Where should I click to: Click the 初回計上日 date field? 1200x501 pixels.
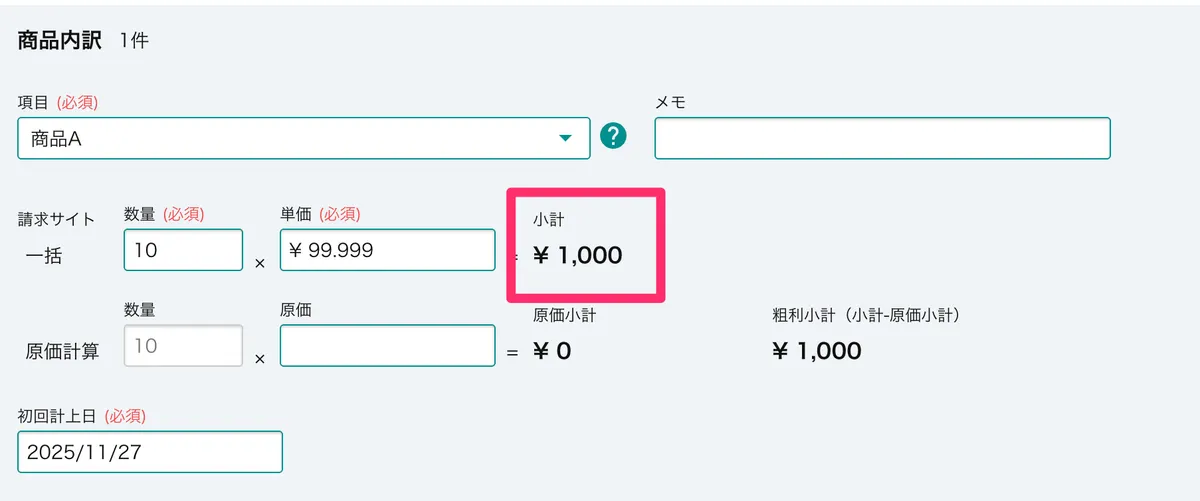click(150, 451)
